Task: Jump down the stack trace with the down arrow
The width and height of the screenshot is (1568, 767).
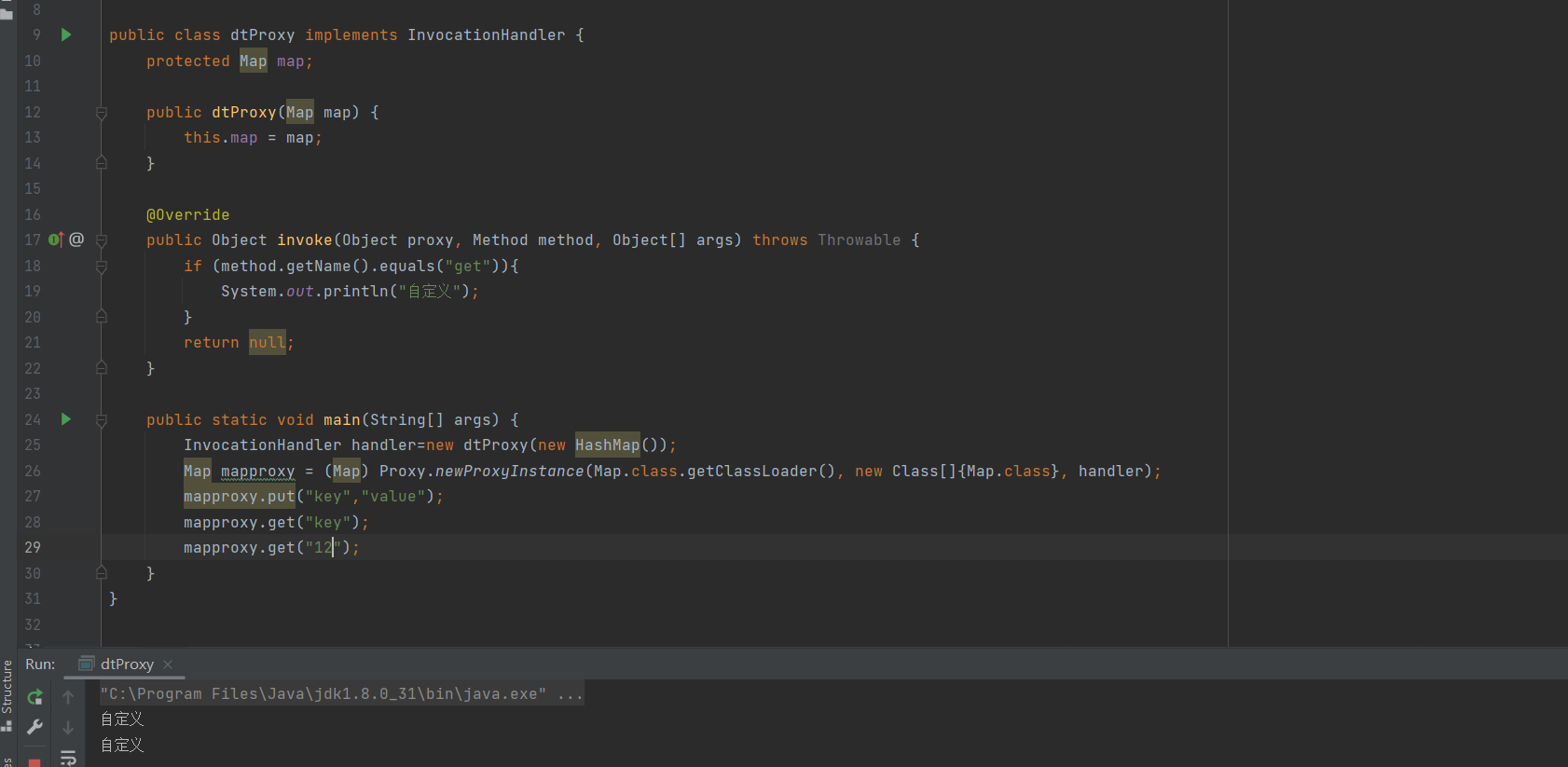Action: click(68, 727)
